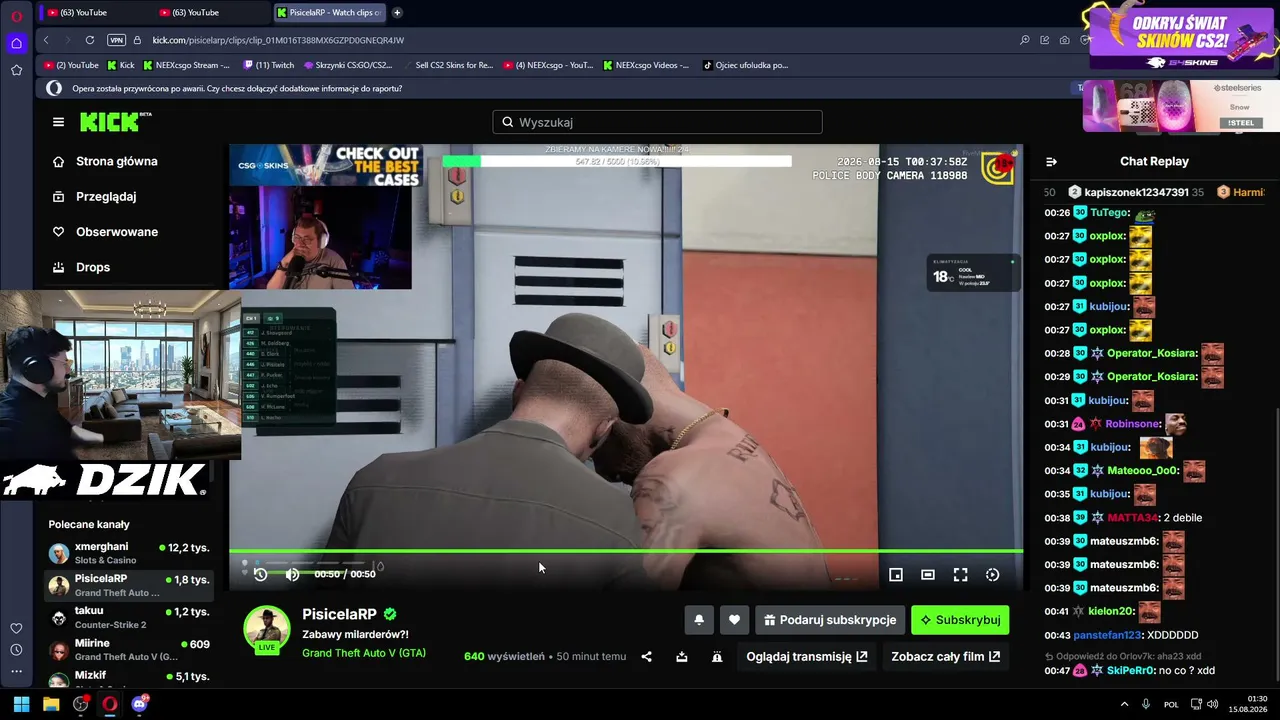
Task: Reload the page in Opera
Action: tap(90, 40)
